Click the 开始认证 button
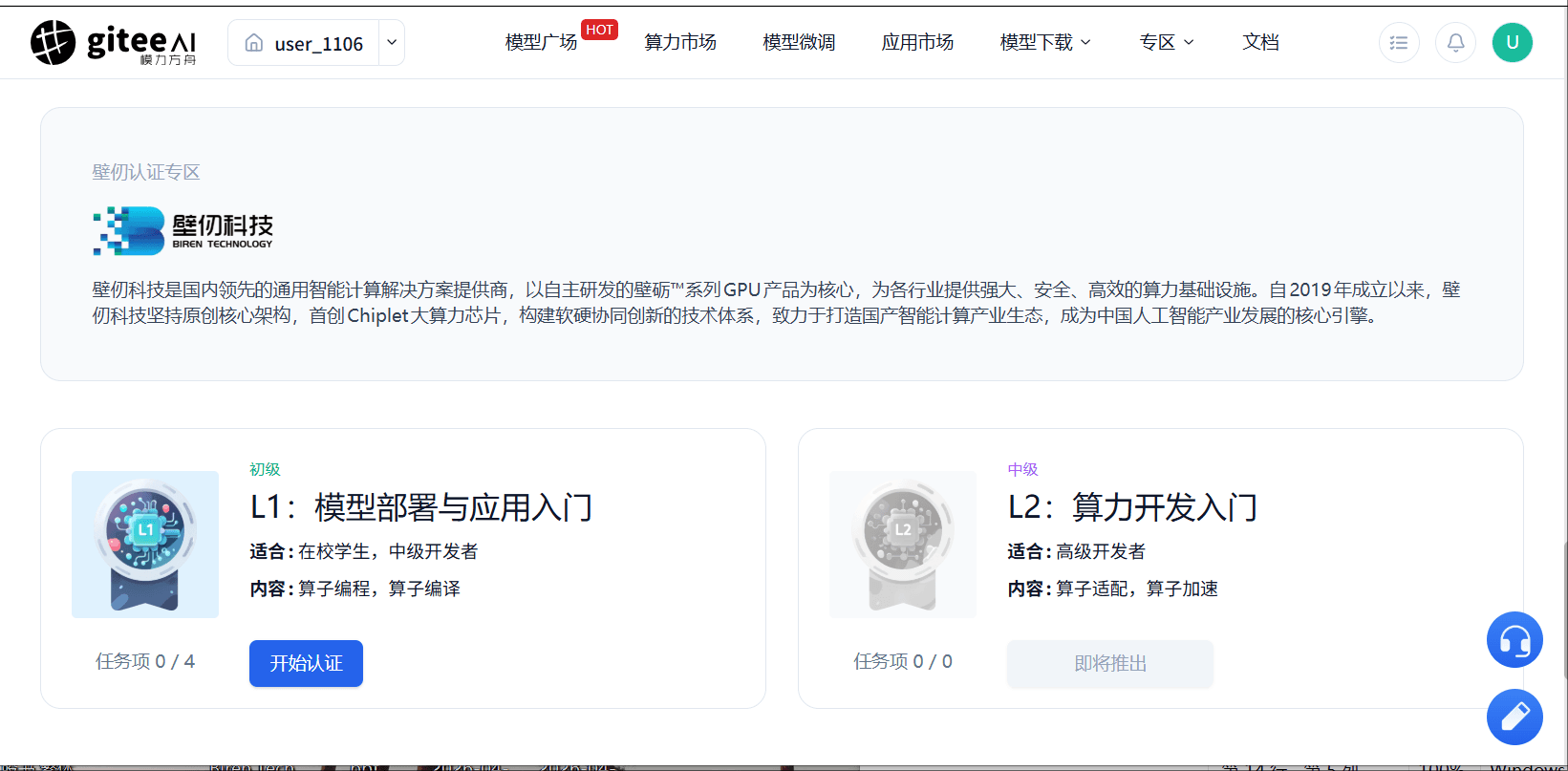This screenshot has height=771, width=1568. 306,663
